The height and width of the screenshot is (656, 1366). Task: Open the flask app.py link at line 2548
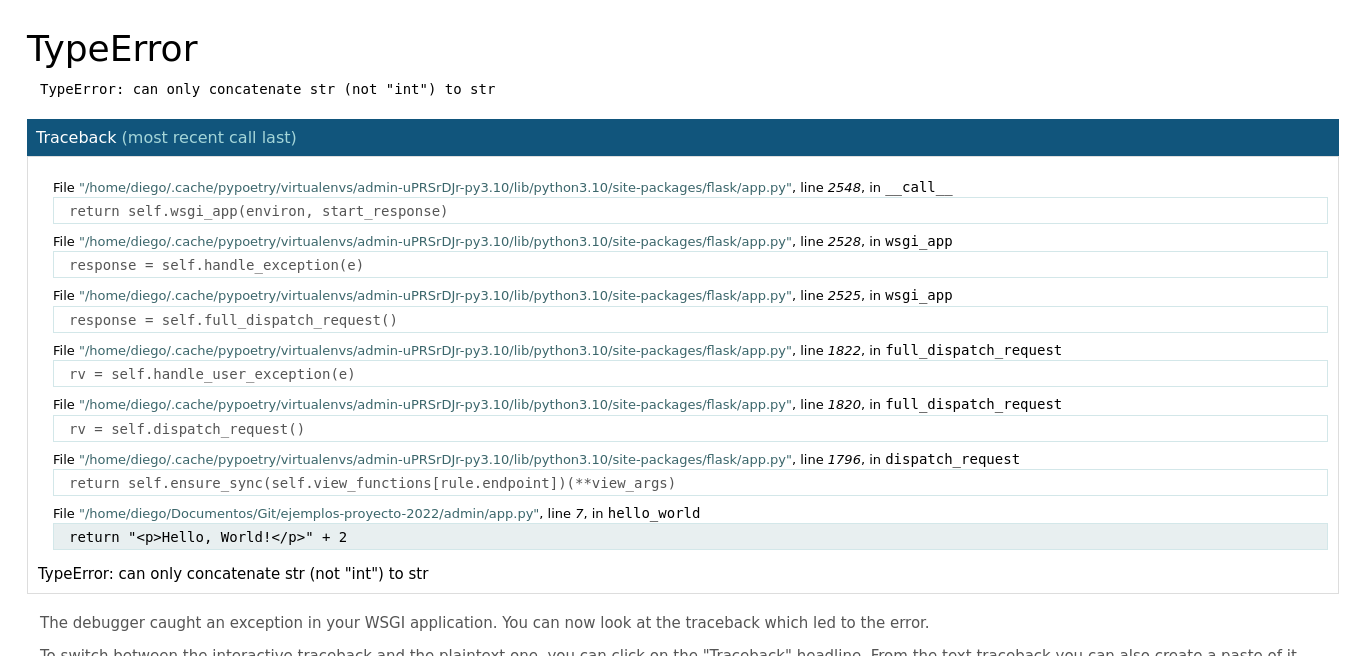pos(432,187)
